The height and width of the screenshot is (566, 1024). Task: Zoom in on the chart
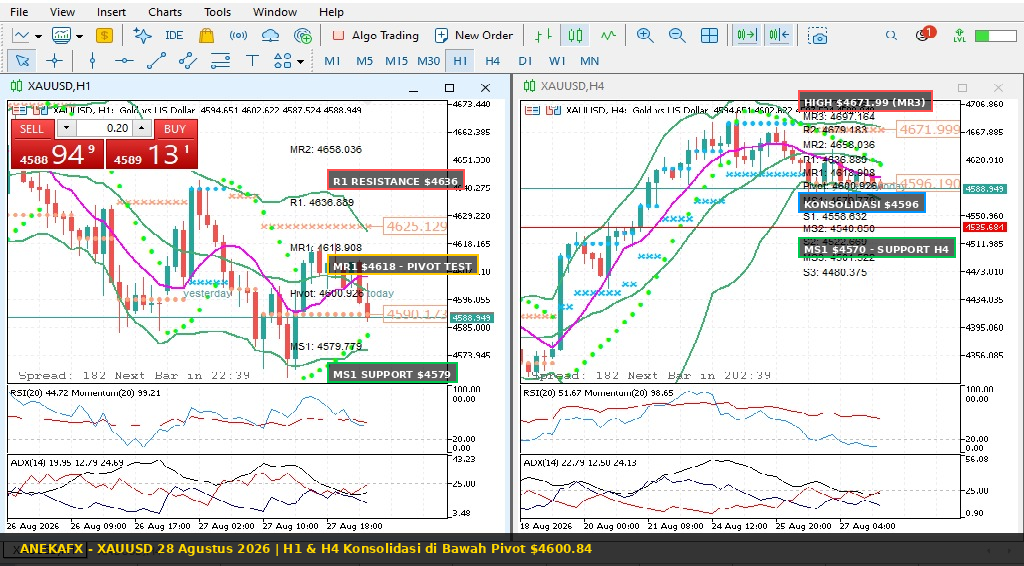[x=645, y=35]
